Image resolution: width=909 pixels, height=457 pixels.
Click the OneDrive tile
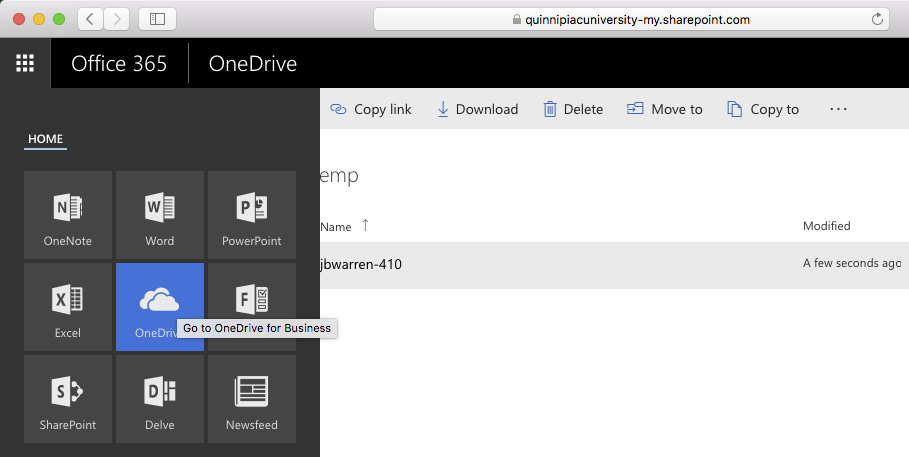click(160, 300)
